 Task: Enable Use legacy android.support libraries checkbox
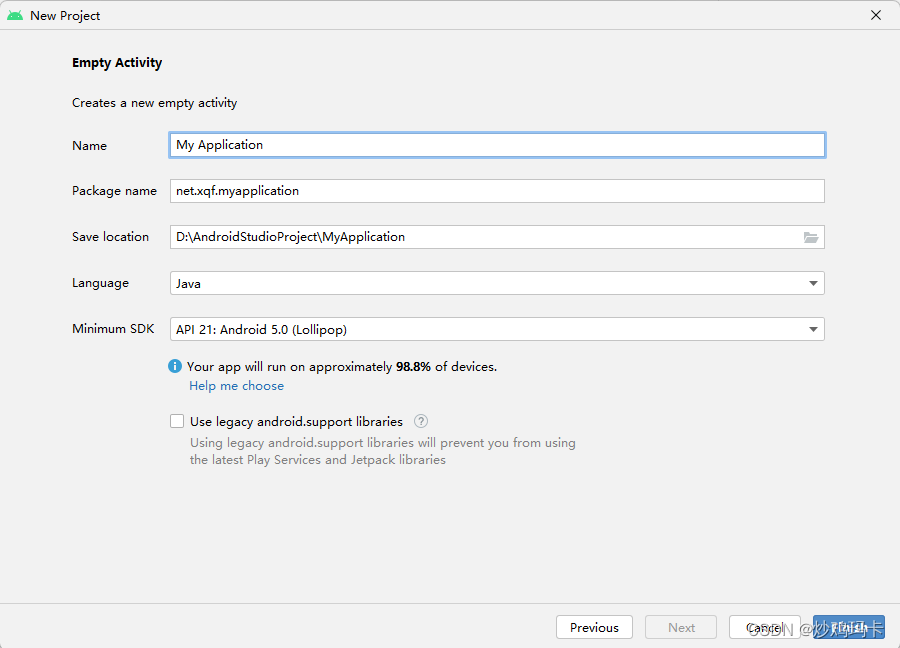pyautogui.click(x=177, y=421)
